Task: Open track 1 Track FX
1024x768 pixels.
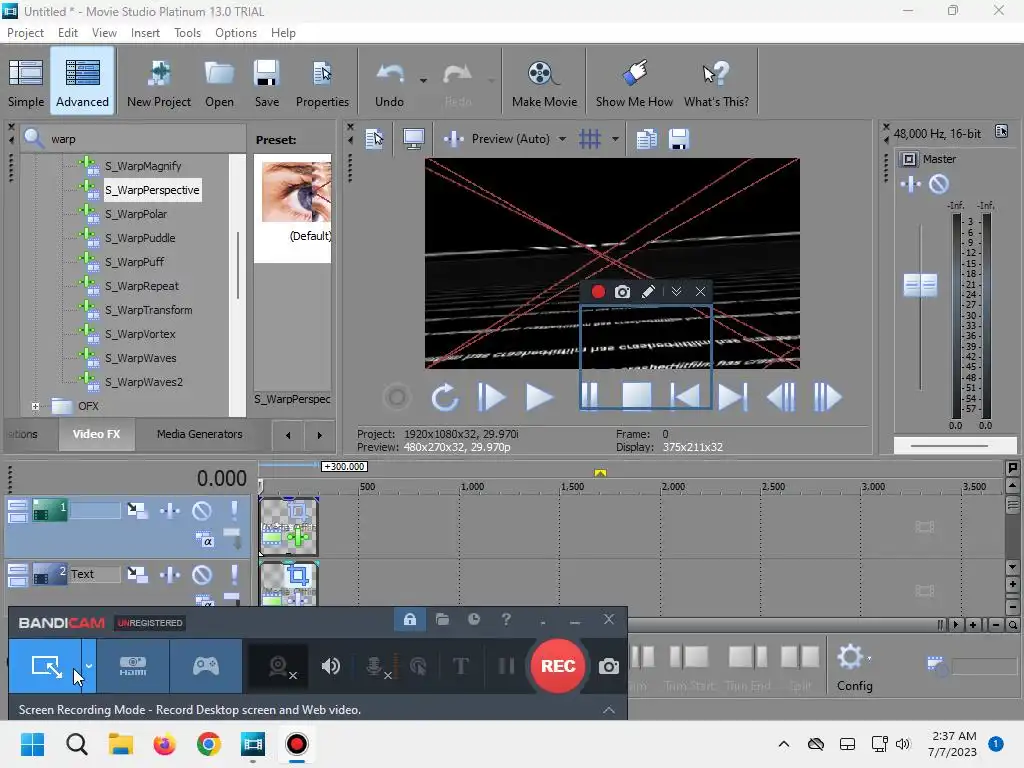Action: click(x=170, y=510)
